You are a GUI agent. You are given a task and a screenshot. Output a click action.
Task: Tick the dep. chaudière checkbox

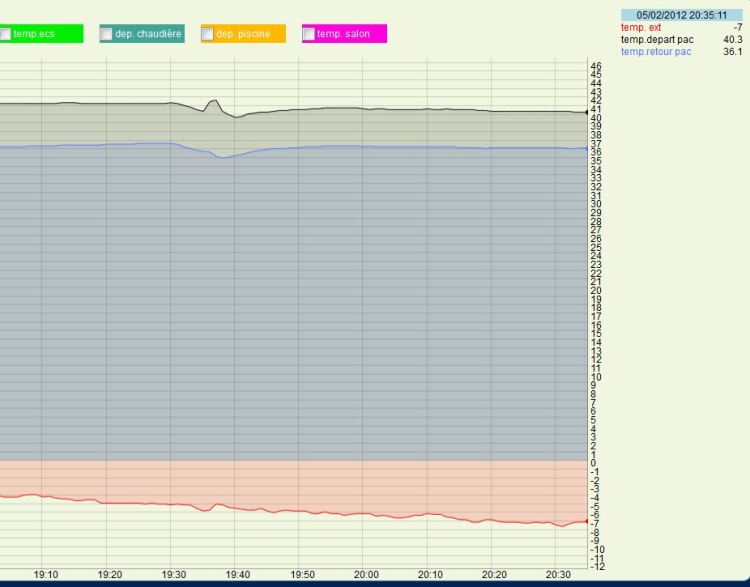[107, 34]
